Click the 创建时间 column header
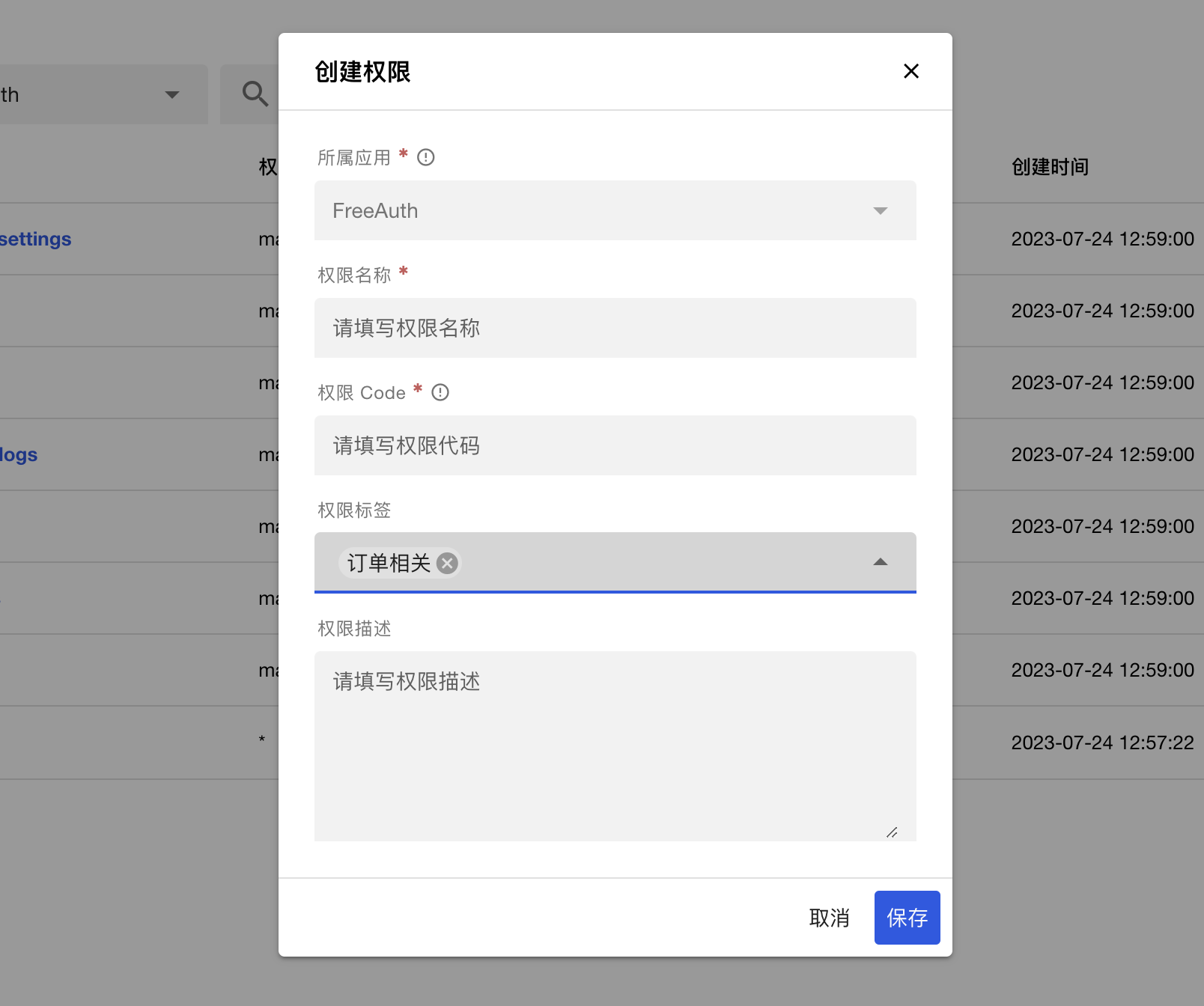1204x1006 pixels. (1050, 166)
